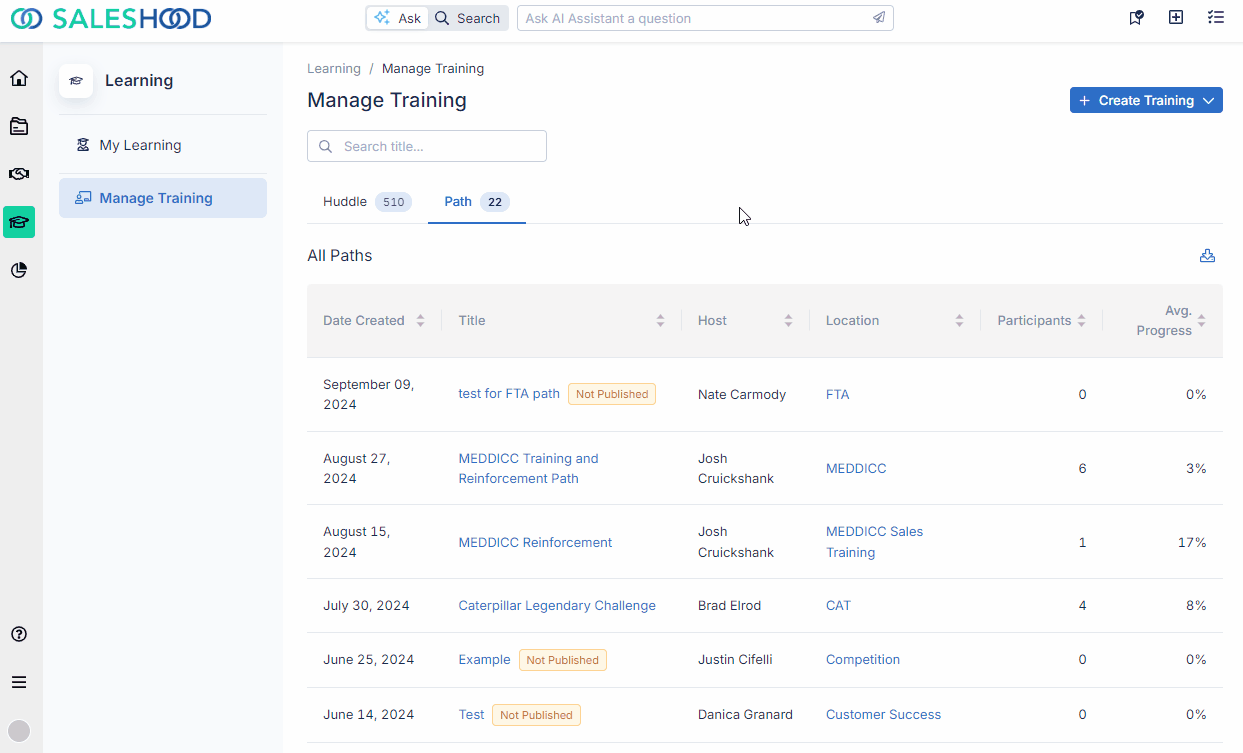
Task: Sort table by Participants column arrows
Action: pyautogui.click(x=1081, y=321)
